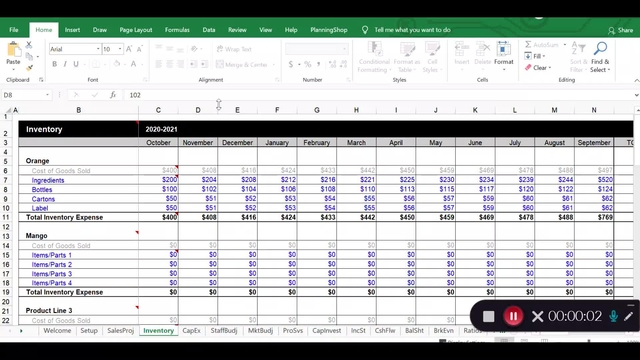This screenshot has width=640, height=360.
Task: Toggle Underline formatting
Action: [76, 64]
